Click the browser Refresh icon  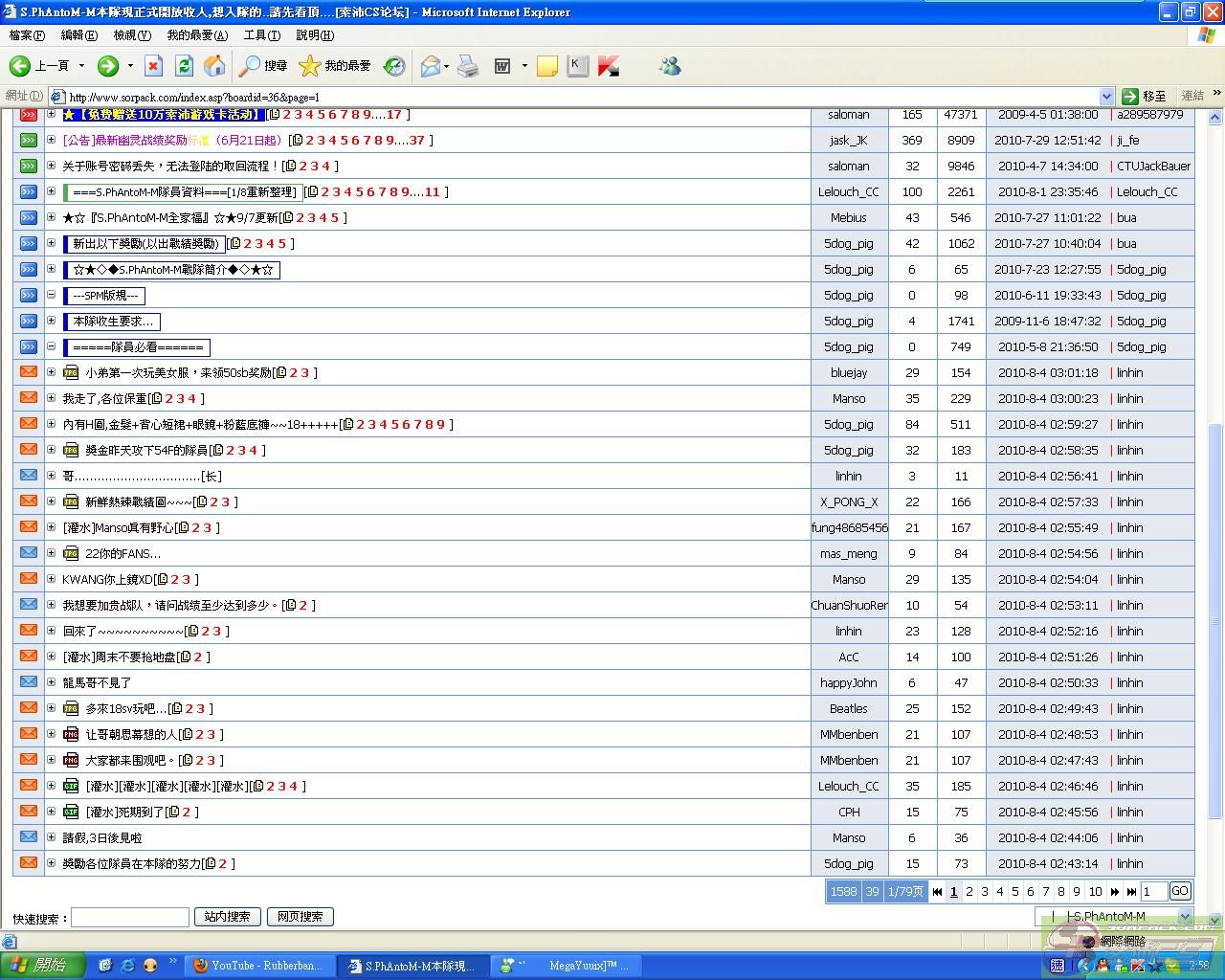[184, 66]
